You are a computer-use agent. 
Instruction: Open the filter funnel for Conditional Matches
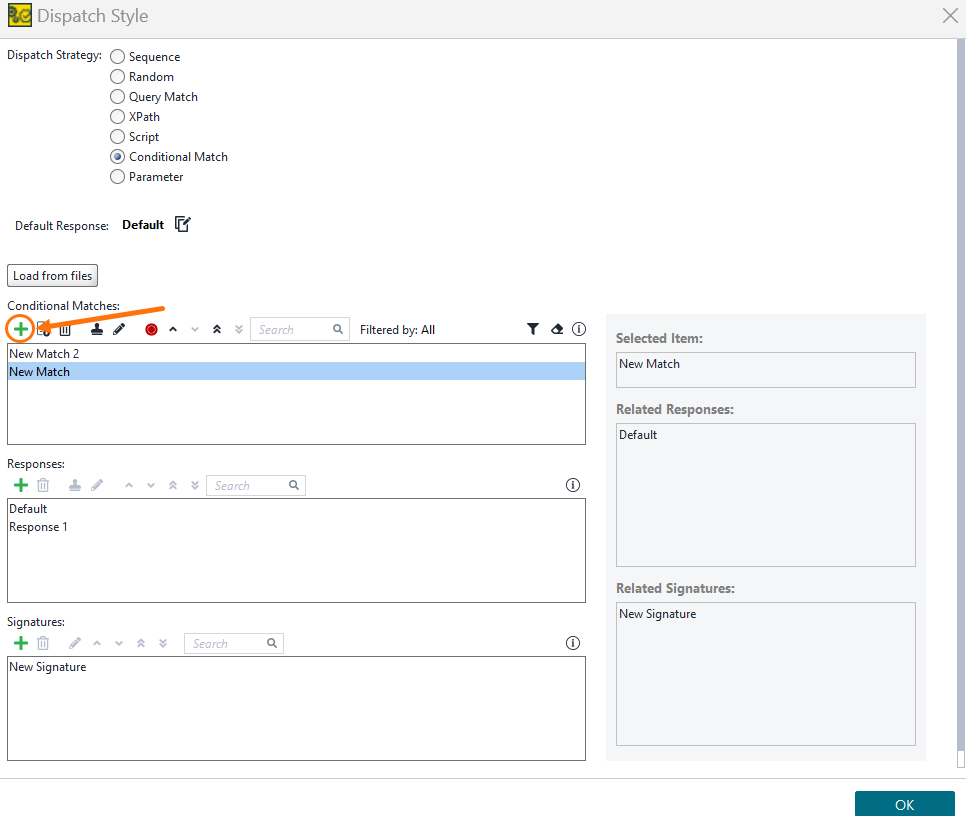(x=533, y=329)
